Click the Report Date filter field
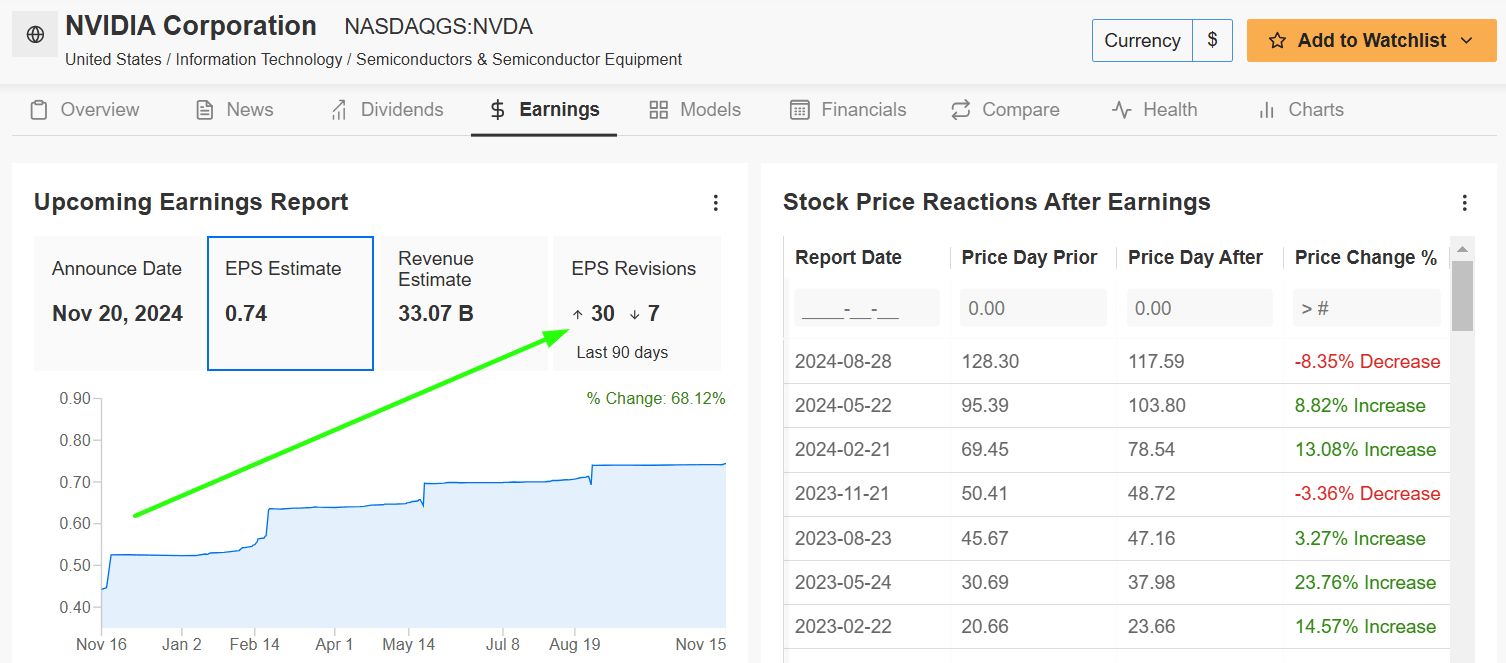 click(867, 308)
